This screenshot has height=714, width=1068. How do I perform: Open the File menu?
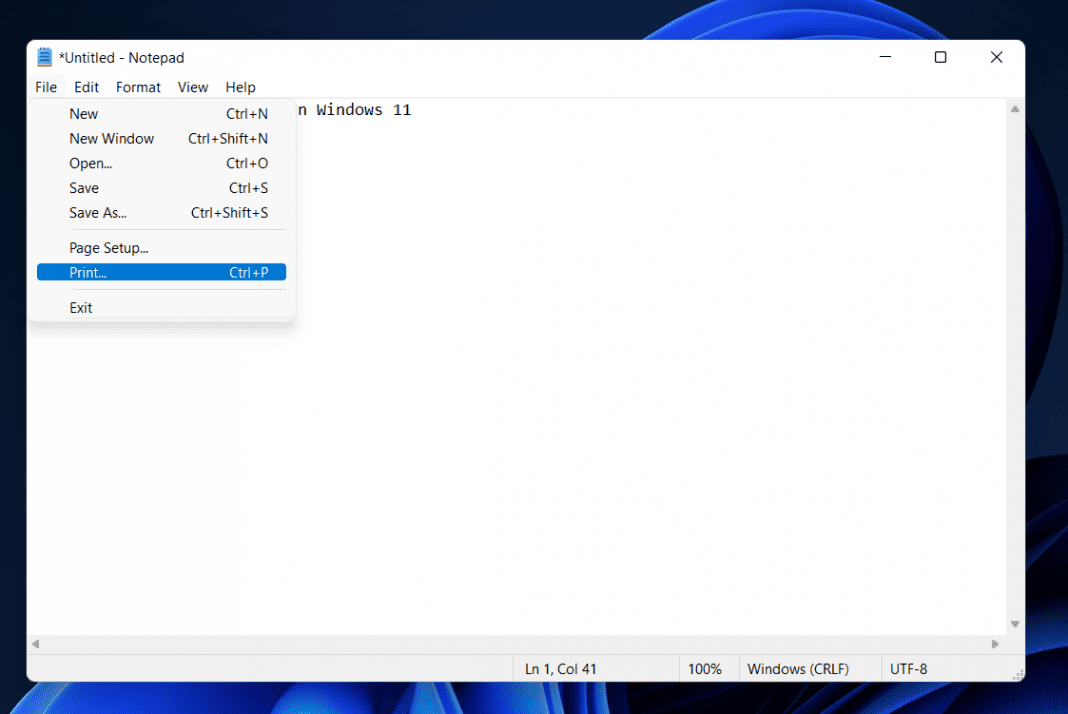46,87
